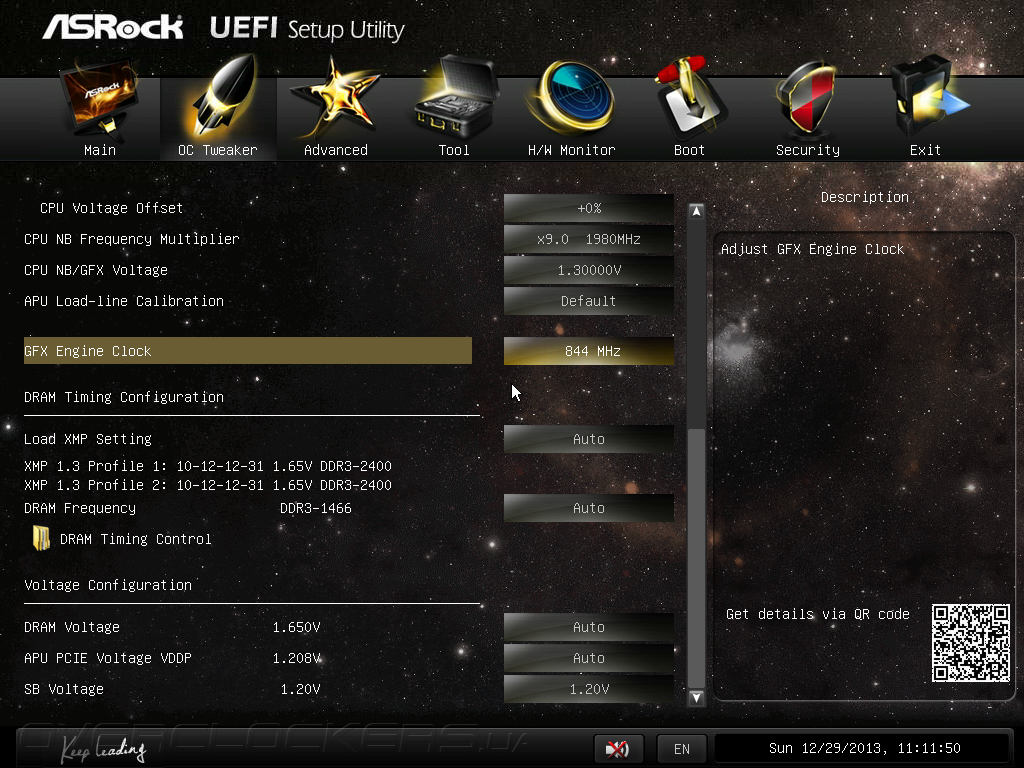Switch to the Boot tab label
Image resolution: width=1024 pixels, height=768 pixels.
690,150
